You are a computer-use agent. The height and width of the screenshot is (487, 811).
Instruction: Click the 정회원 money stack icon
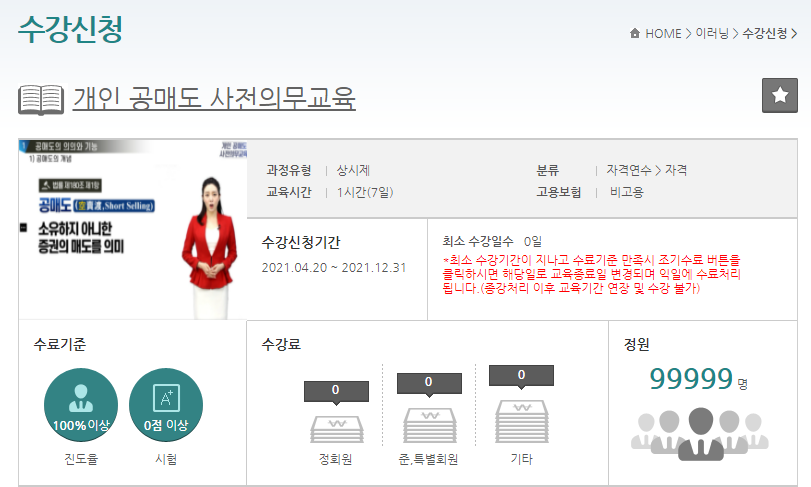click(x=336, y=429)
